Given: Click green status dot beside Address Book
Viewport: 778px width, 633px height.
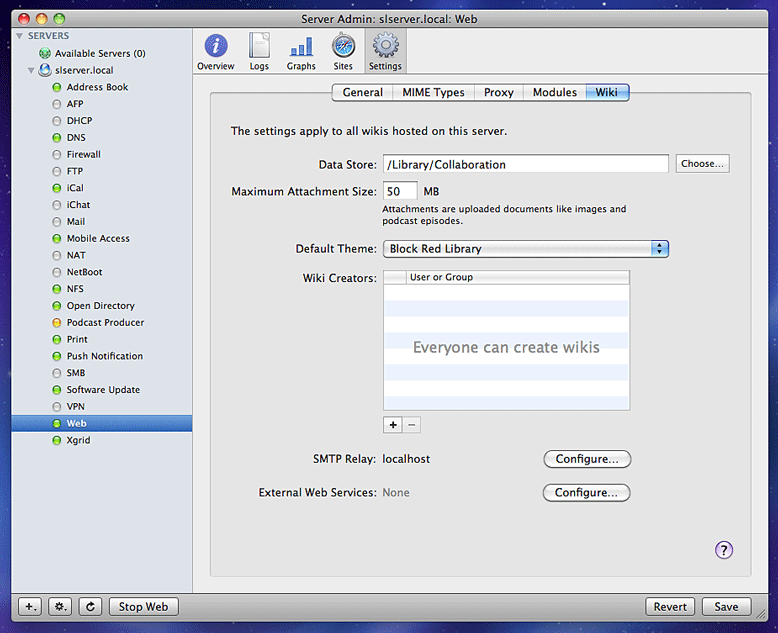Looking at the screenshot, I should (x=57, y=87).
